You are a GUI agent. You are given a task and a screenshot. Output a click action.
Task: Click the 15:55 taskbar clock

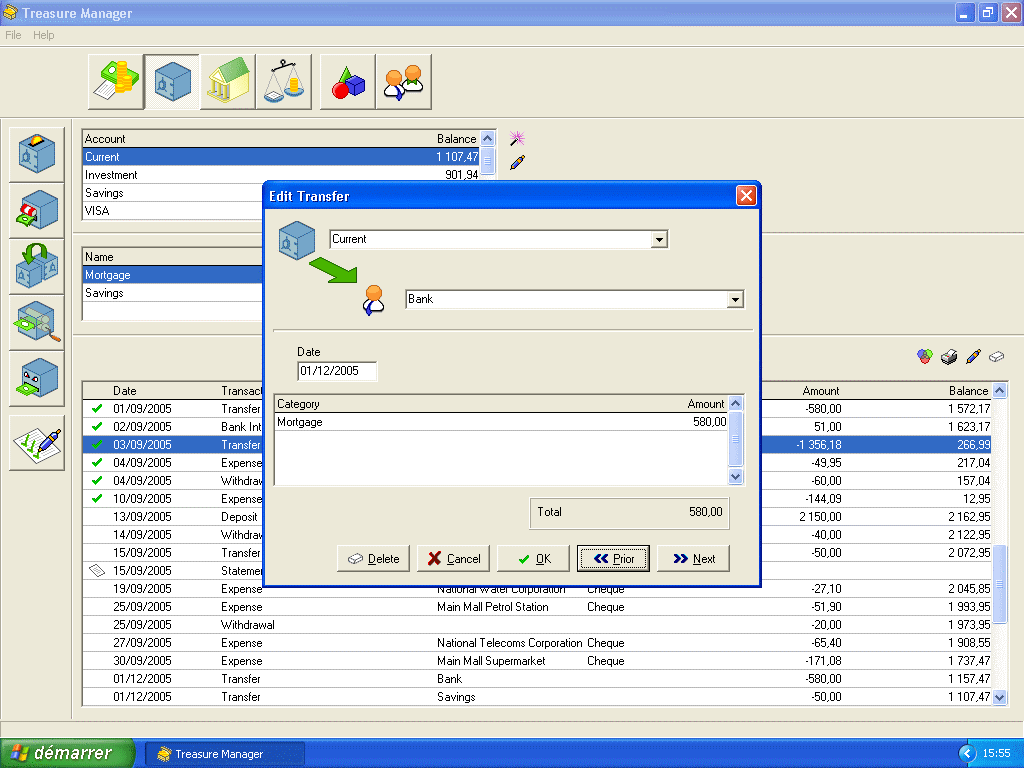pos(997,754)
